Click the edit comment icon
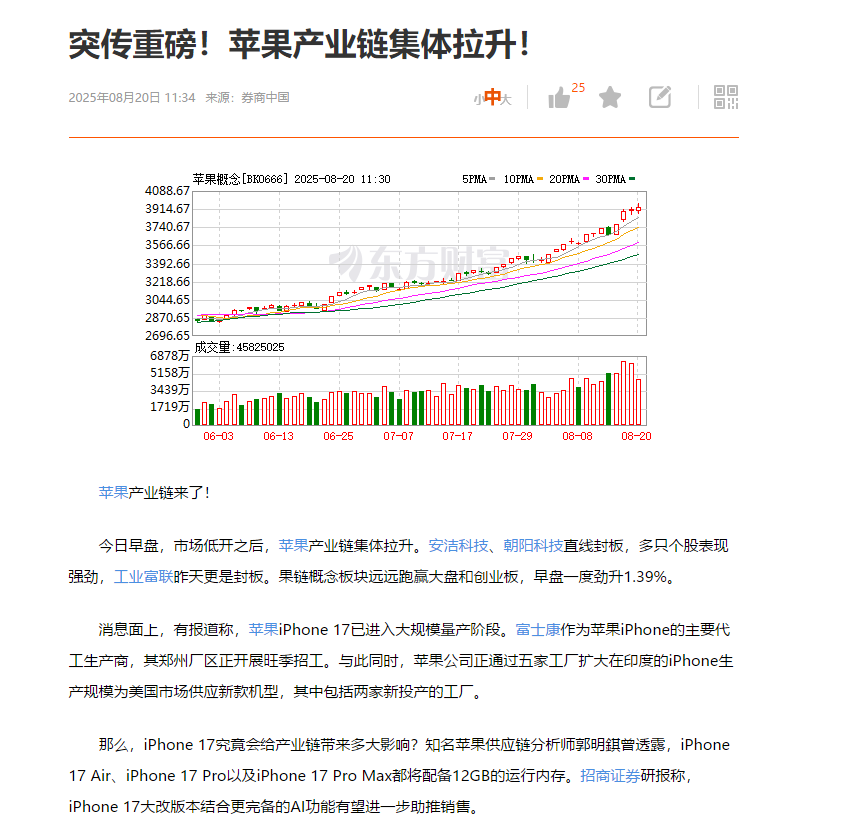This screenshot has height=831, width=866. point(660,97)
